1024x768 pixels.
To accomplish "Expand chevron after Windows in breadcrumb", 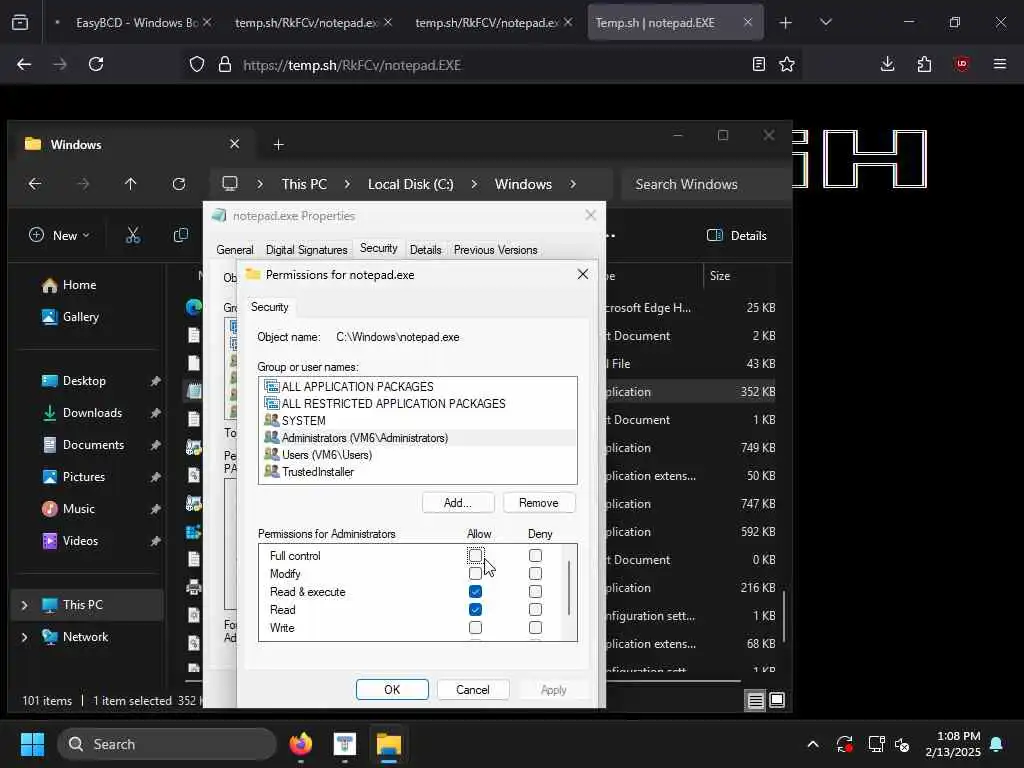I will pos(573,184).
